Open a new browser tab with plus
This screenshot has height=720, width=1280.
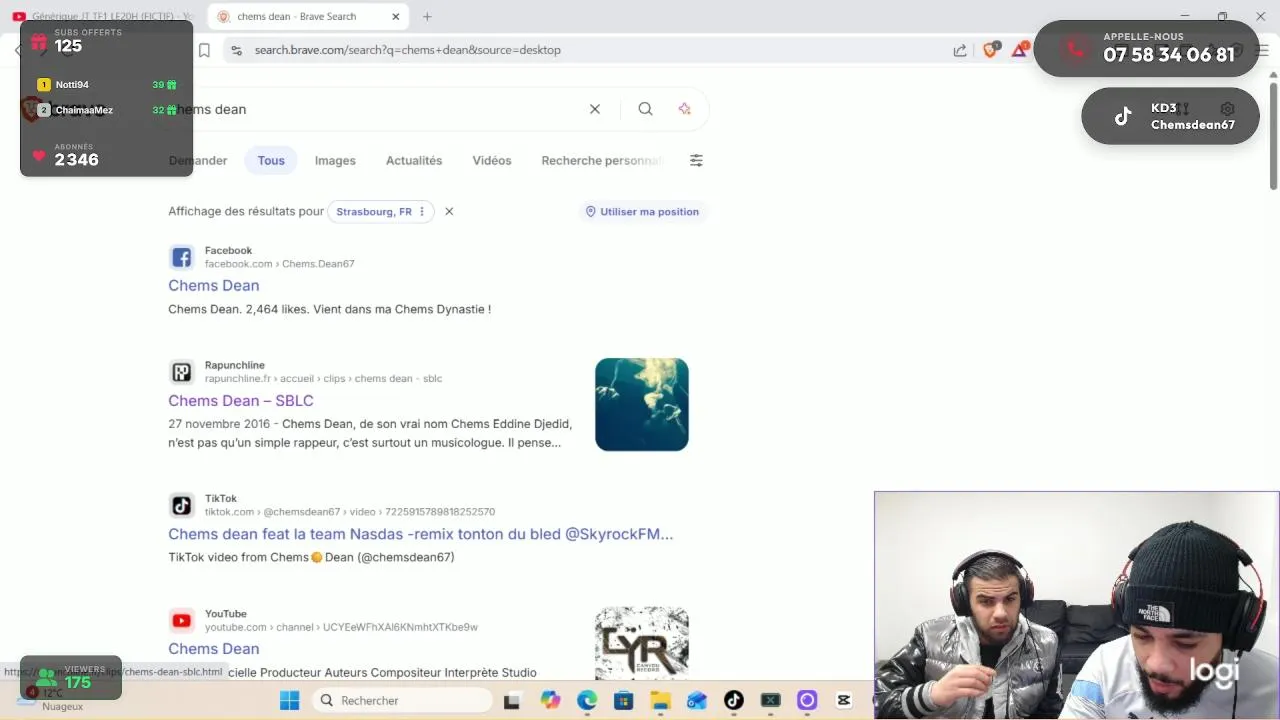(x=427, y=17)
